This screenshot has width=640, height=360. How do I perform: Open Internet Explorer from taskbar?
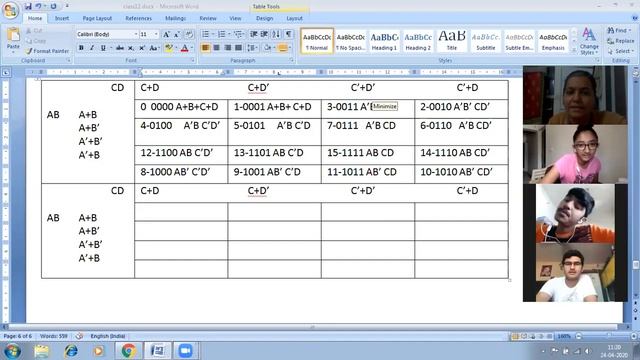(x=71, y=351)
